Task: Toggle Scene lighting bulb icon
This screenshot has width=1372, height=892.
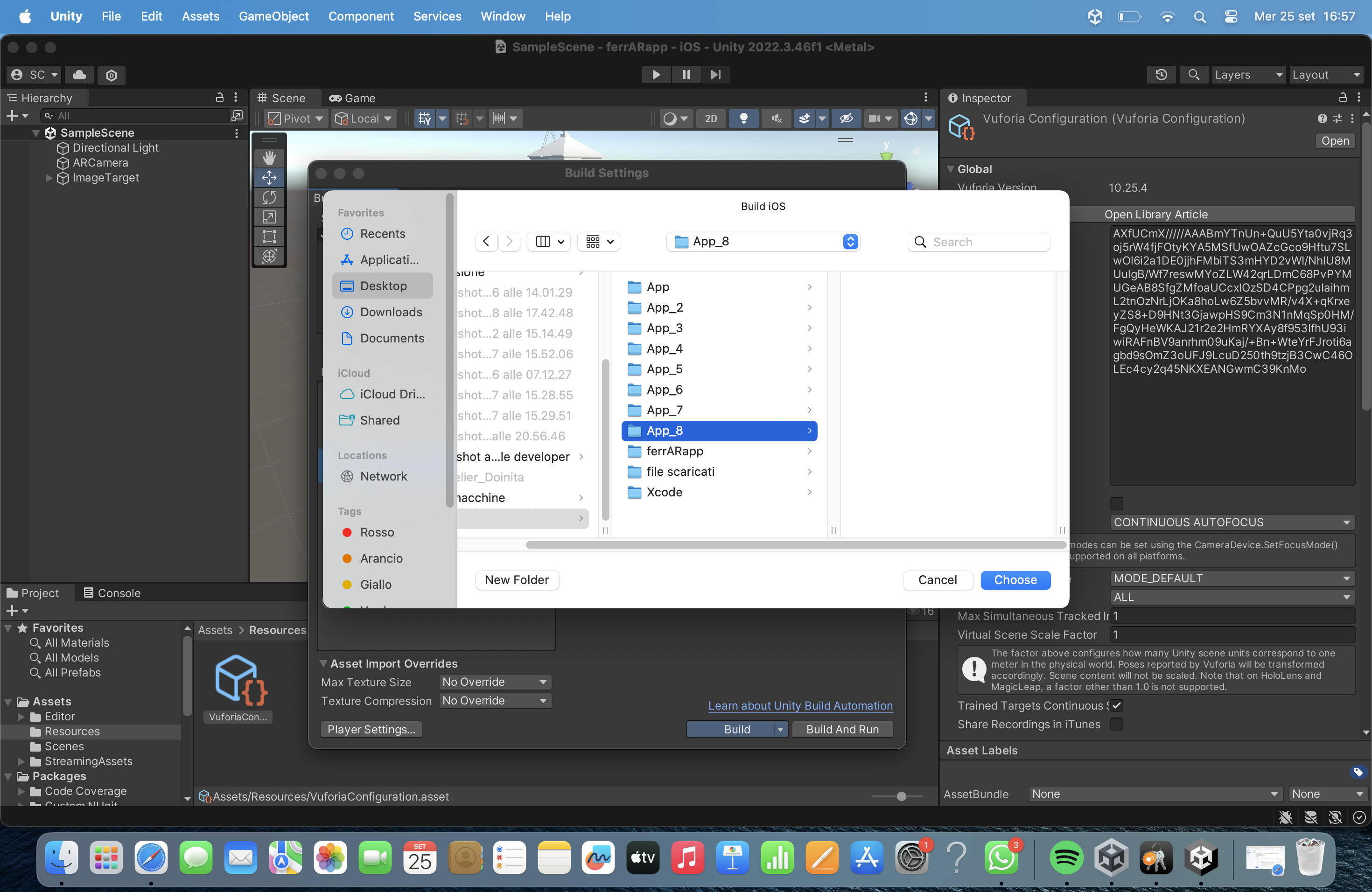Action: click(744, 118)
